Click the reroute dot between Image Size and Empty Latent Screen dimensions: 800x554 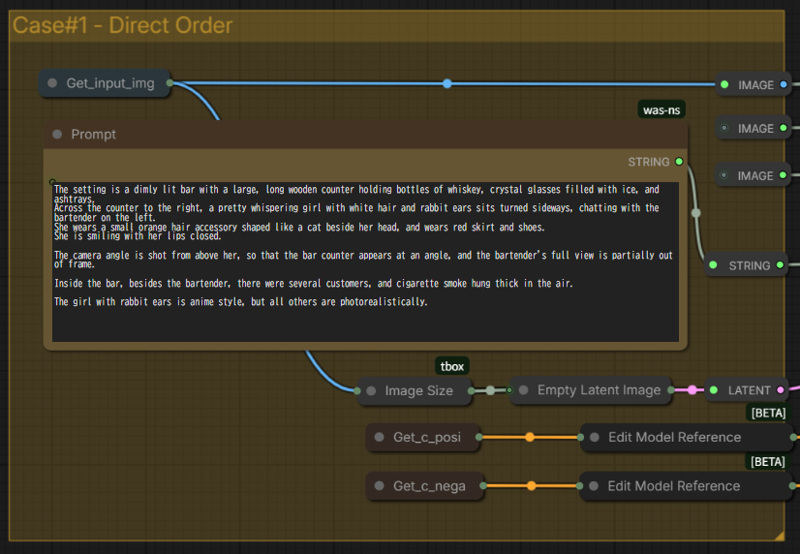pyautogui.click(x=490, y=391)
